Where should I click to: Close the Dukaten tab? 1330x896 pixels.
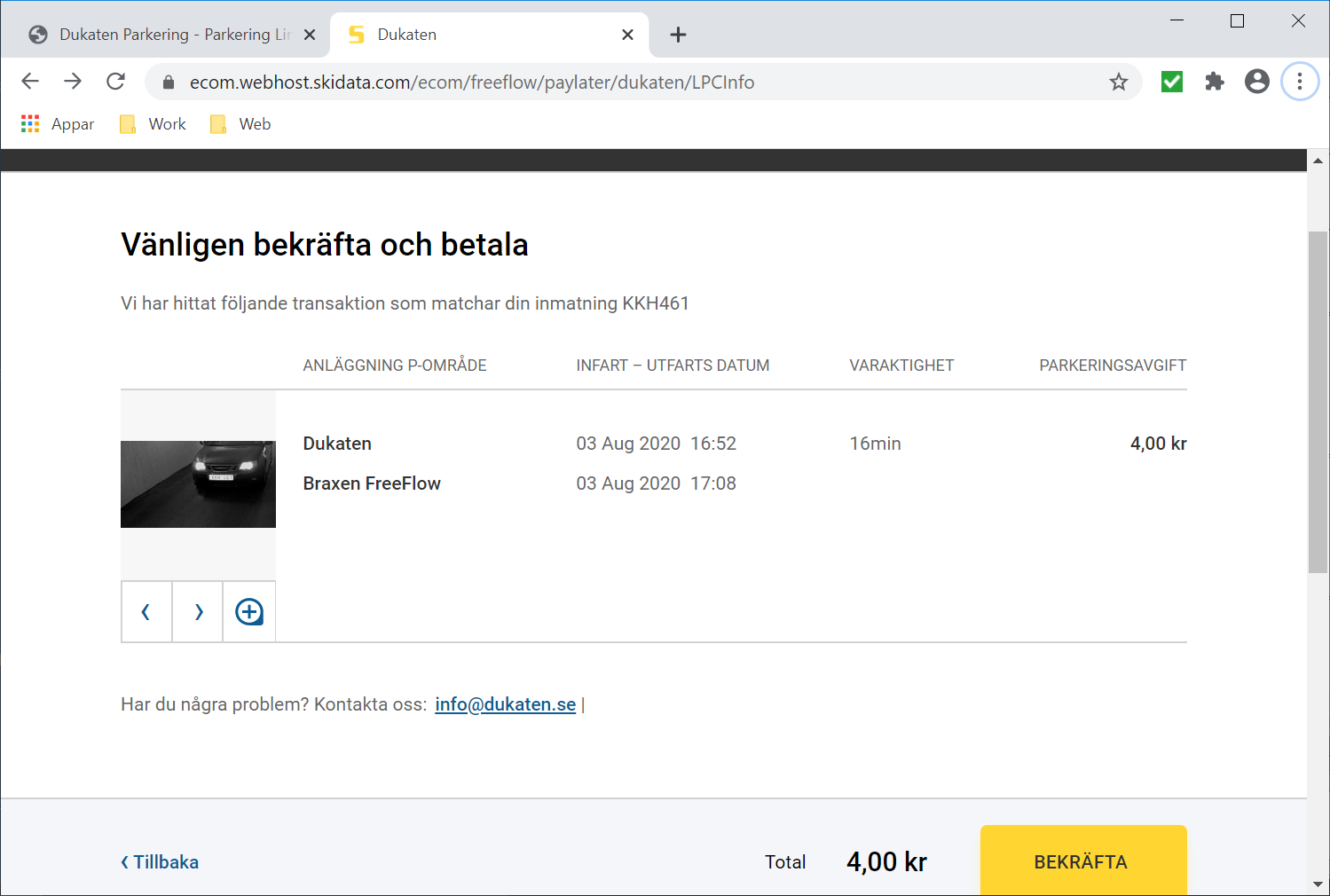(627, 35)
